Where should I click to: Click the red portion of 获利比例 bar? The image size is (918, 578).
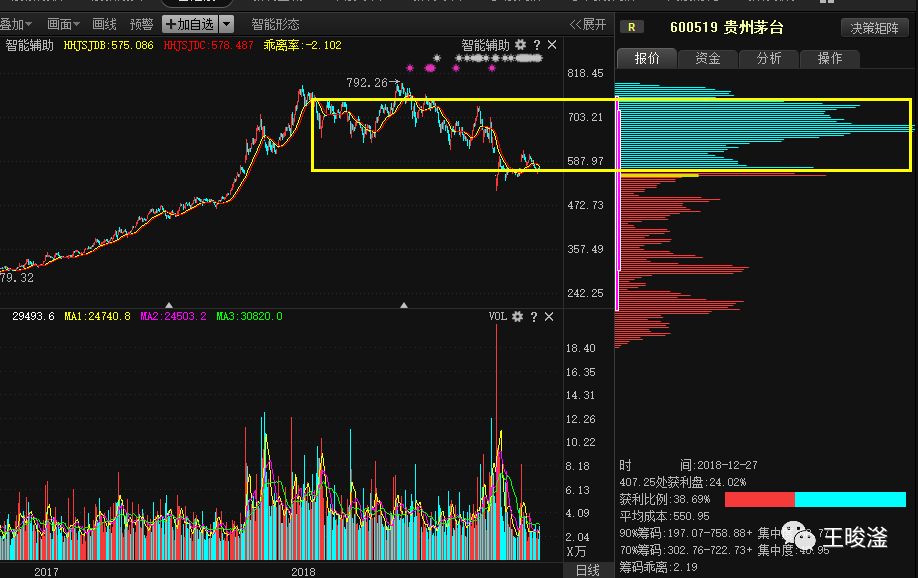(x=760, y=500)
